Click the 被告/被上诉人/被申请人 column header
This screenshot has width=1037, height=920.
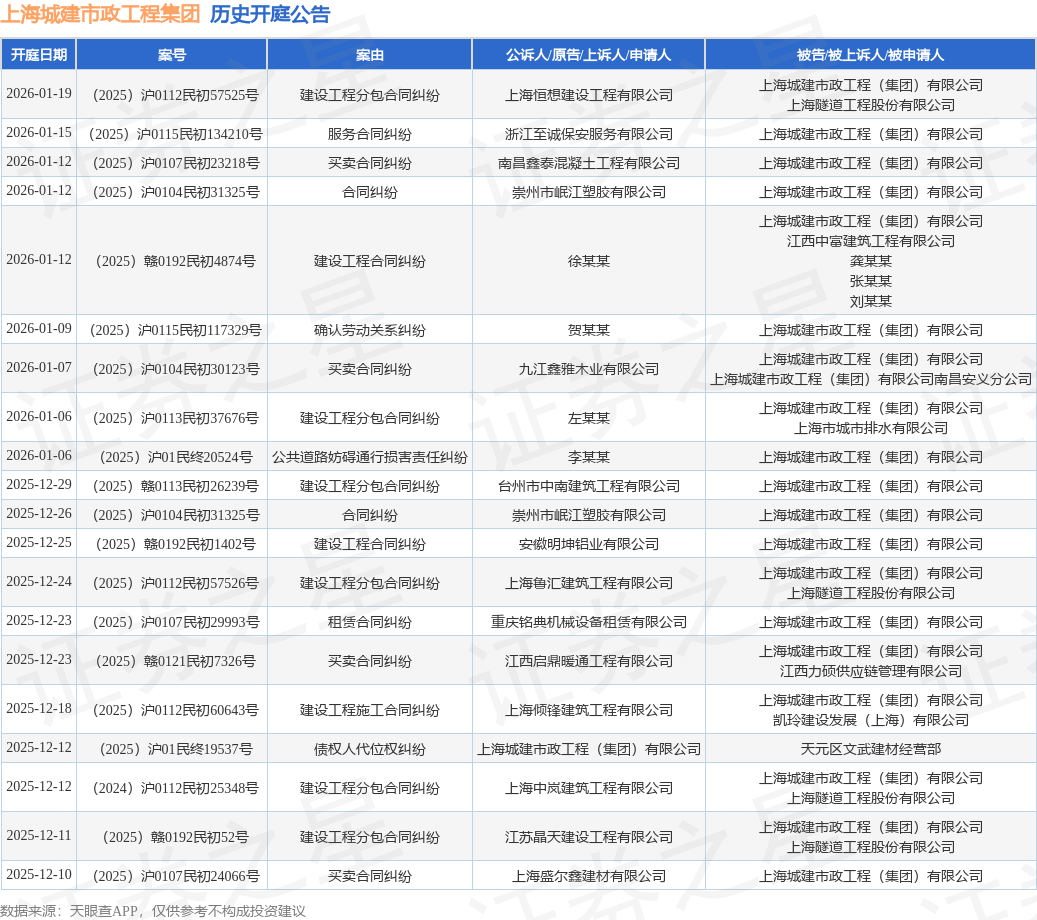(x=870, y=55)
